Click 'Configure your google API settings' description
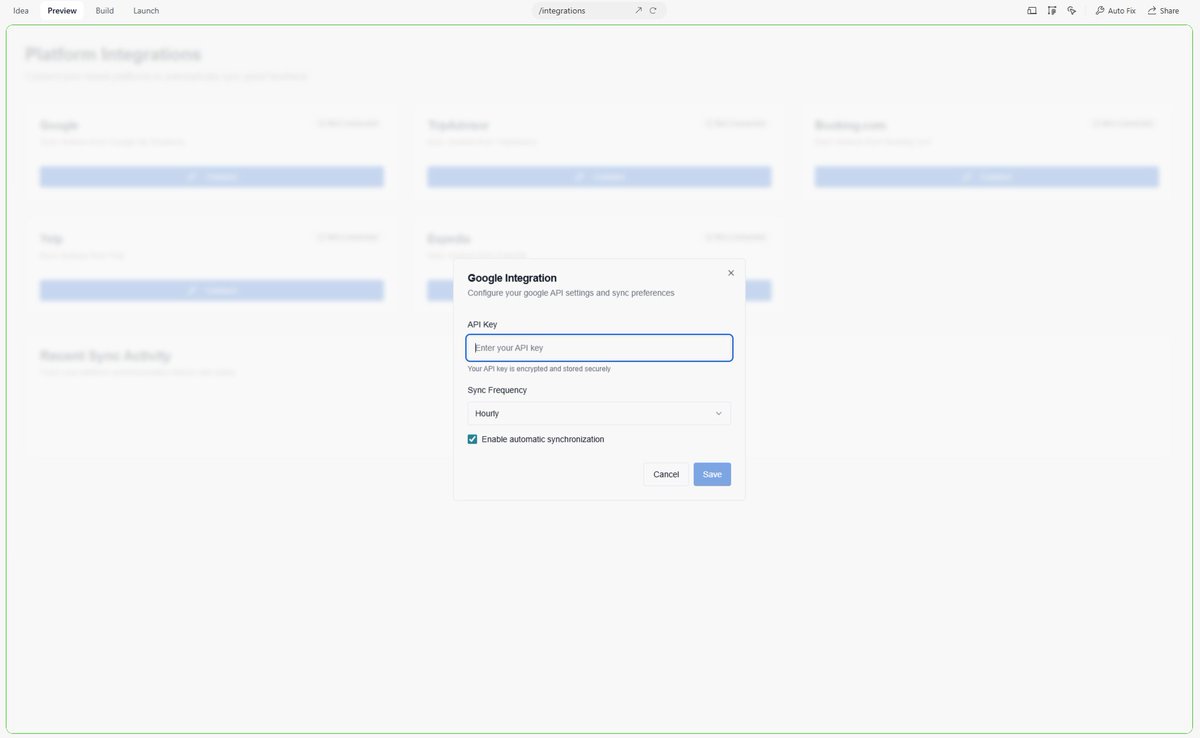The width and height of the screenshot is (1200, 738). click(571, 293)
